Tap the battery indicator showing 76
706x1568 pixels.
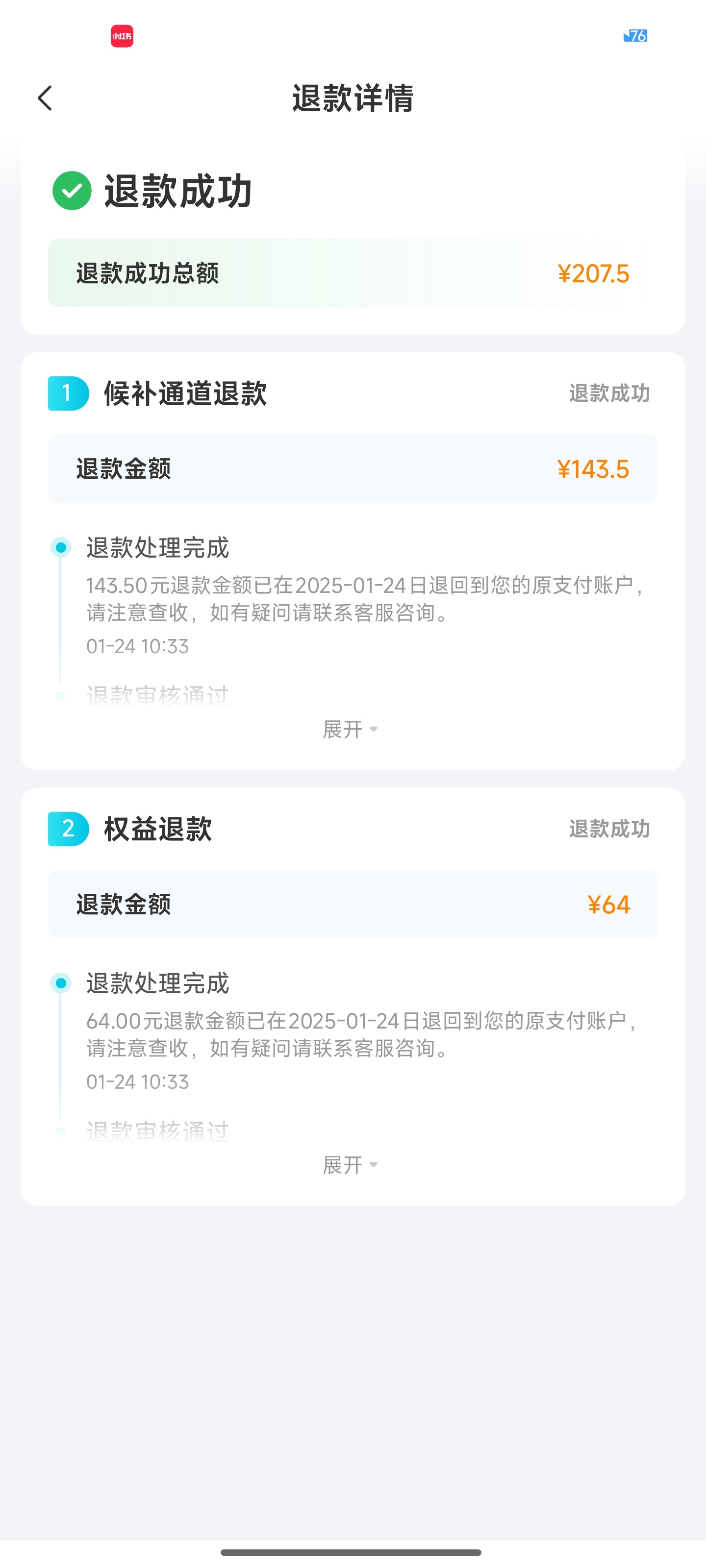635,36
